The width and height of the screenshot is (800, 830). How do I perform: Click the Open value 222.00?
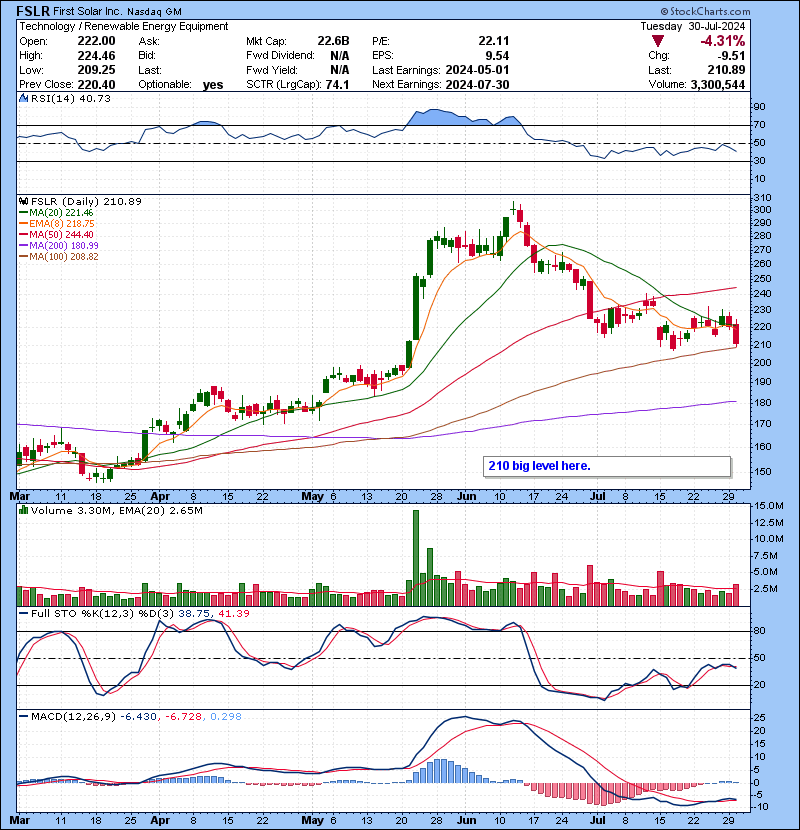[x=96, y=41]
